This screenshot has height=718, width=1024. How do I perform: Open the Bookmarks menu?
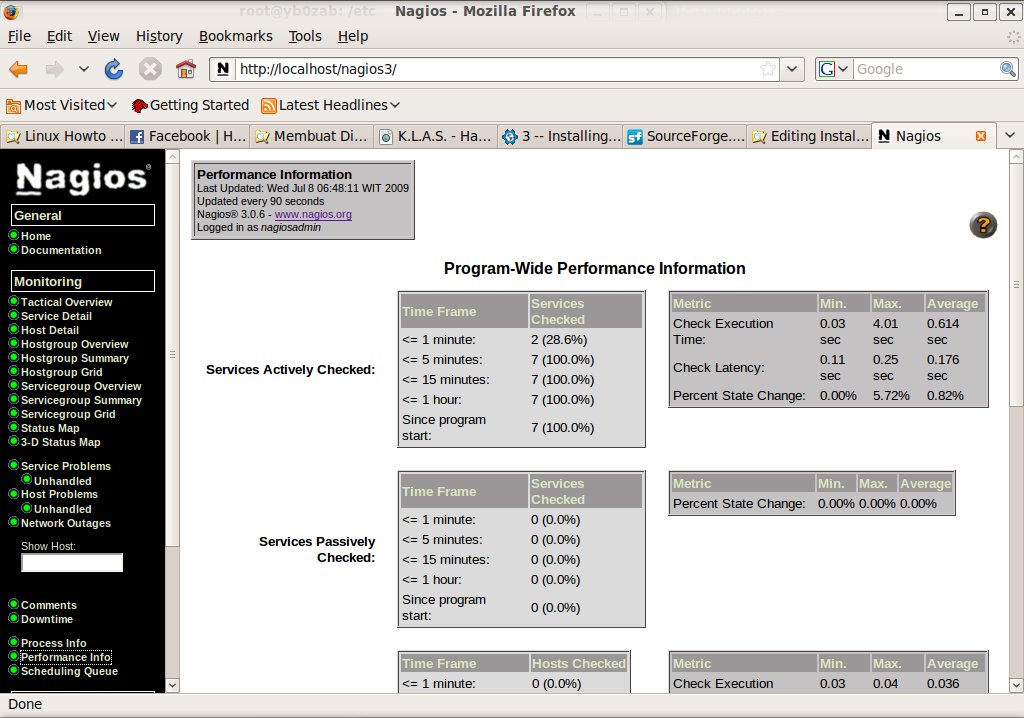(x=235, y=36)
